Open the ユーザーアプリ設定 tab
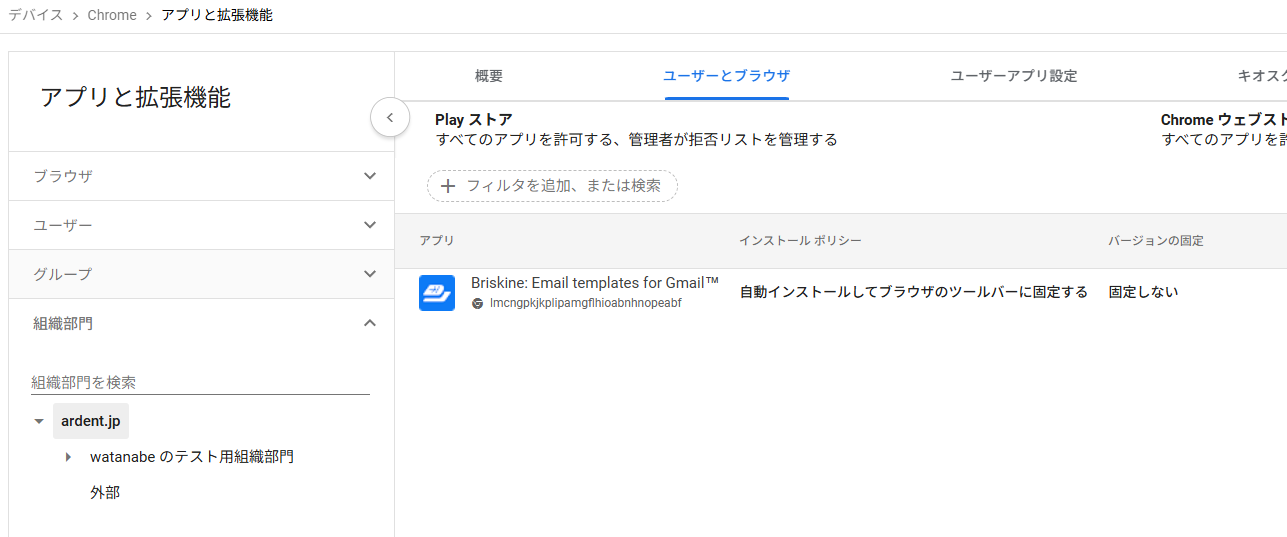 1013,76
